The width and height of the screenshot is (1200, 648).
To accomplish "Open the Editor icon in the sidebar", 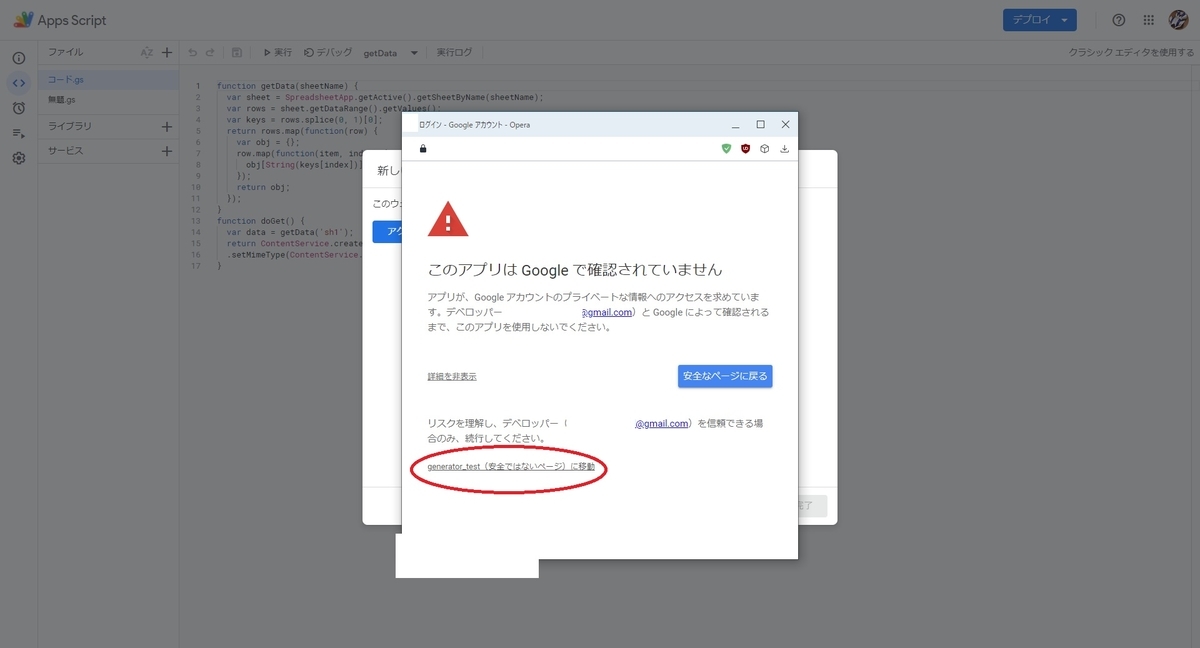I will pos(18,83).
